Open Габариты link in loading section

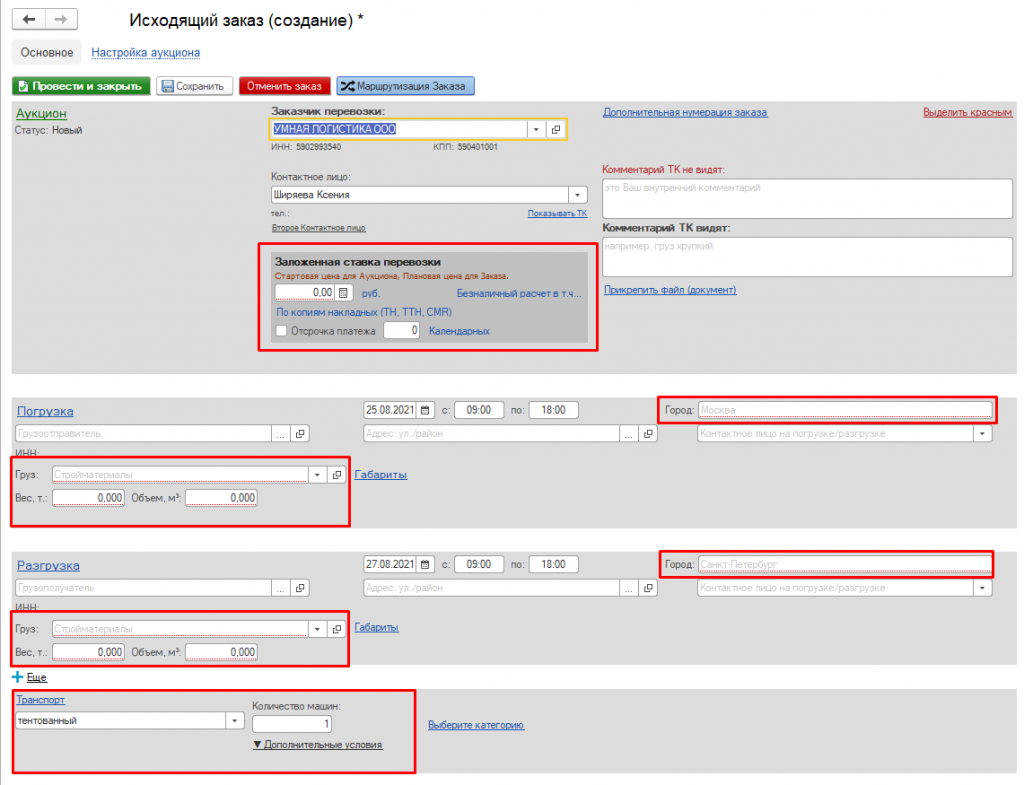pyautogui.click(x=381, y=475)
